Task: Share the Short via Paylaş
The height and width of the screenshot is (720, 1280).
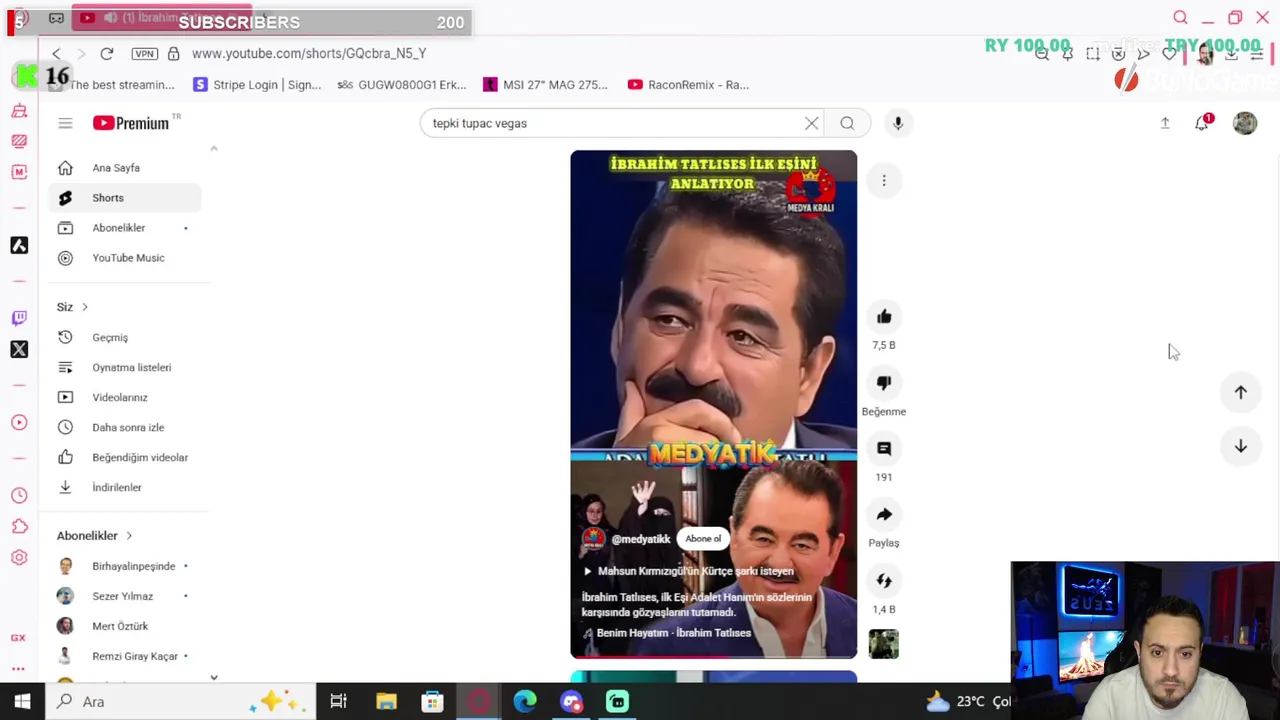Action: (x=884, y=515)
